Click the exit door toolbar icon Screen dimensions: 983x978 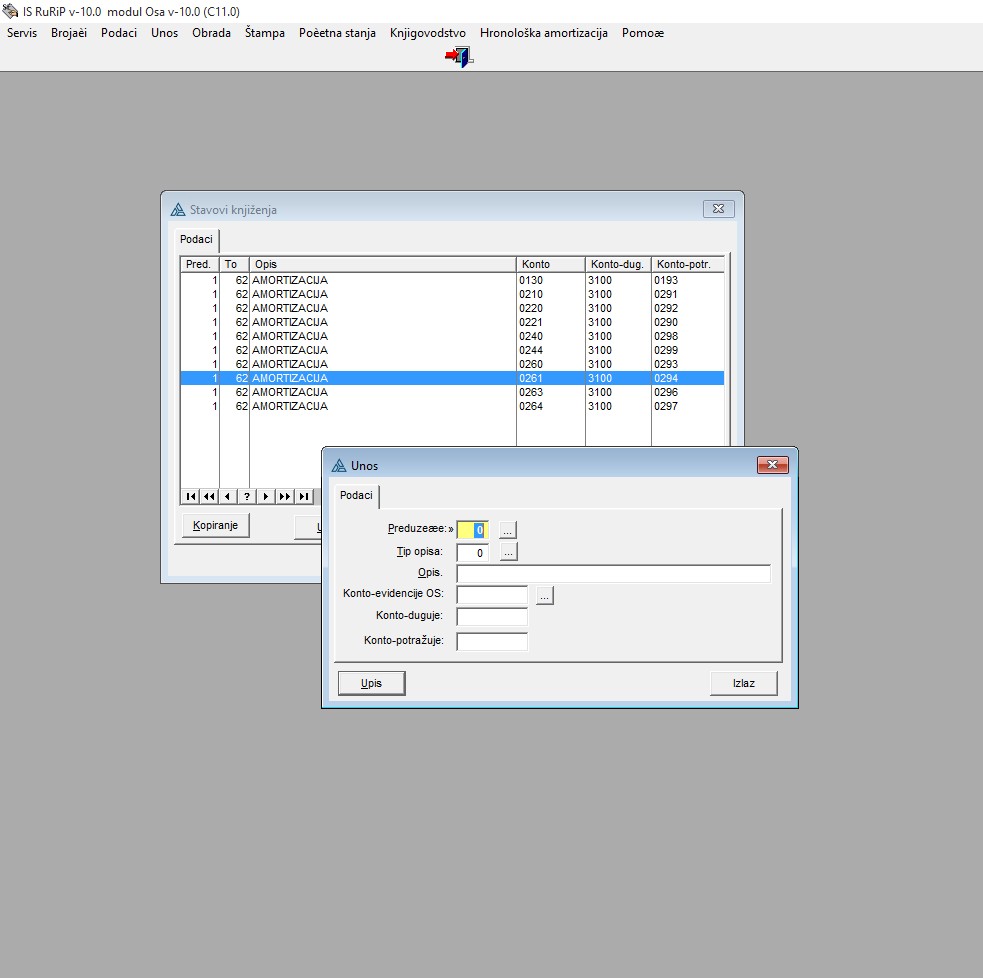459,57
